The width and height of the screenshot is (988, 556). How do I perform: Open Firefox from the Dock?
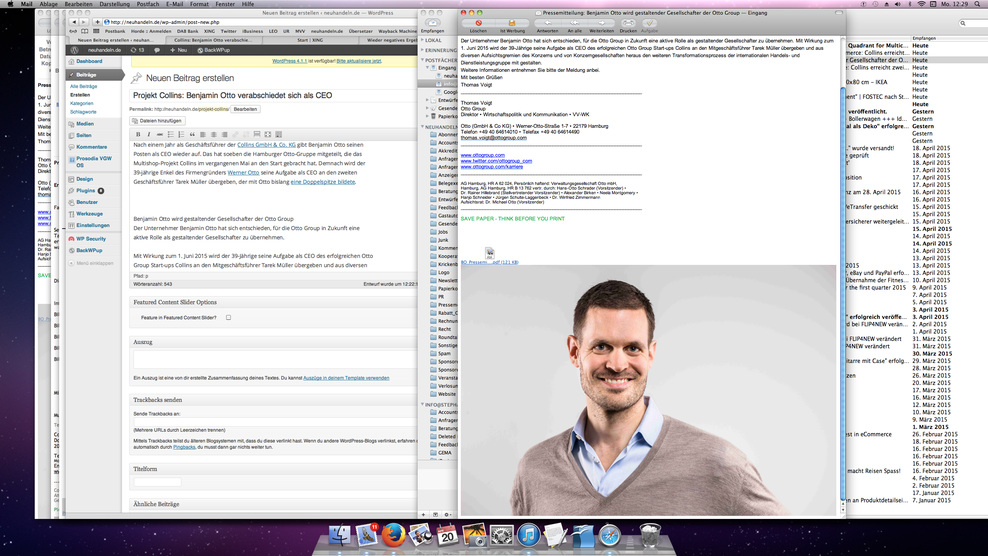393,535
